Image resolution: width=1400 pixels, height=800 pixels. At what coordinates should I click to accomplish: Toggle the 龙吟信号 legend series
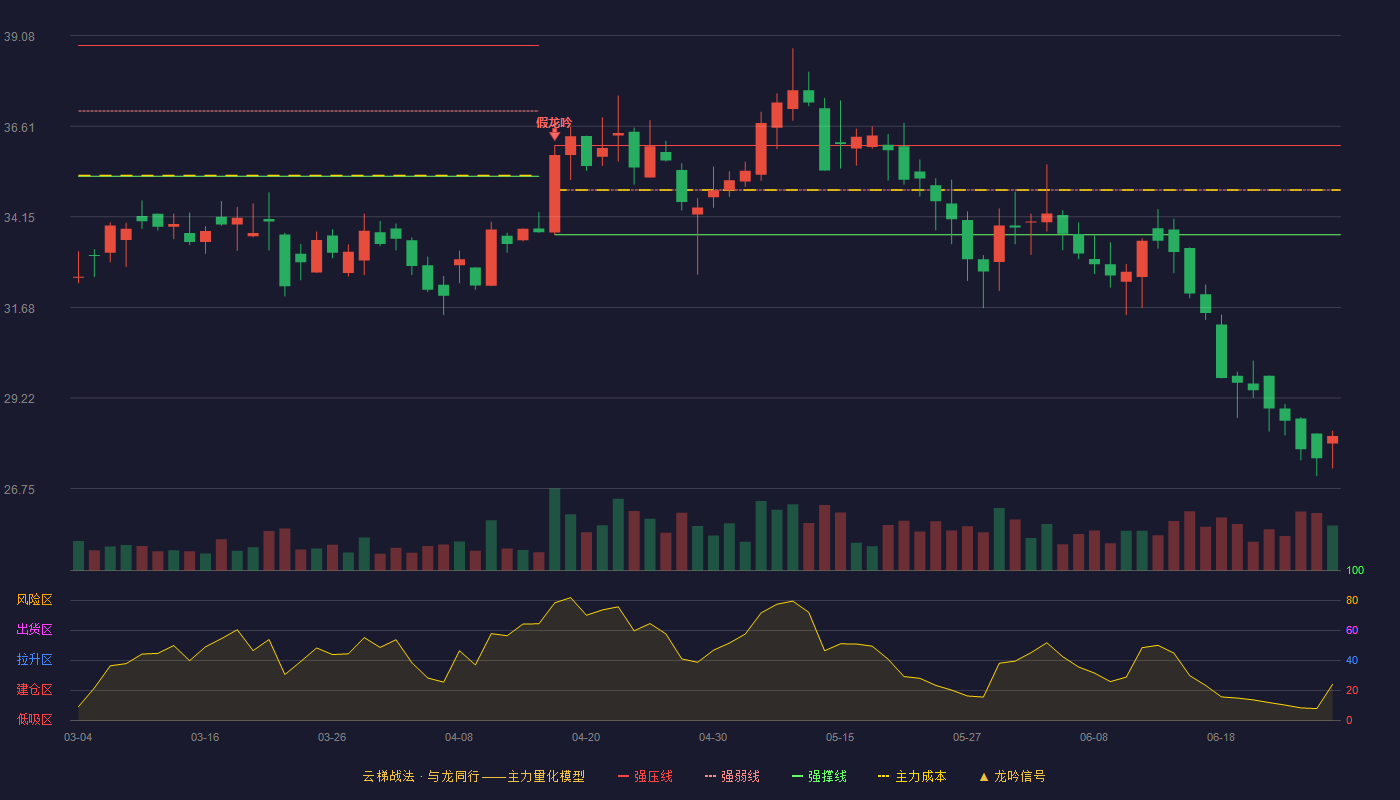pyautogui.click(x=1012, y=776)
